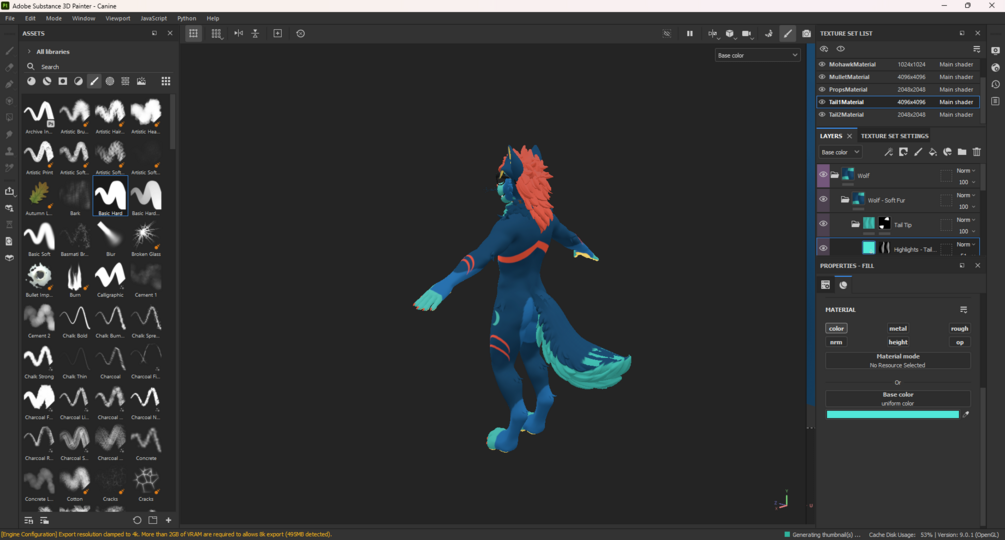Hide Tail1Material texture set
Screen dimensions: 1005x540
[x=822, y=102]
